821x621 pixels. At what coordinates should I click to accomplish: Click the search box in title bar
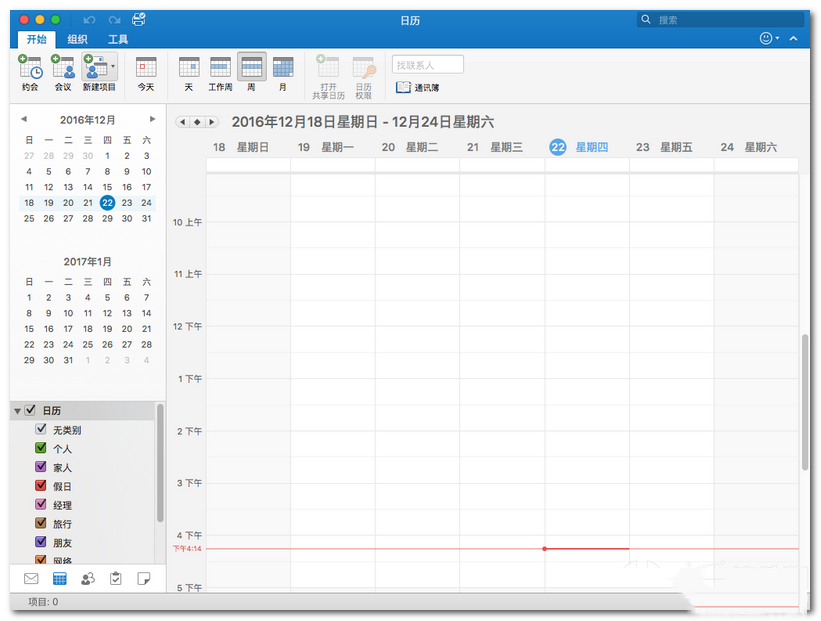tap(720, 20)
